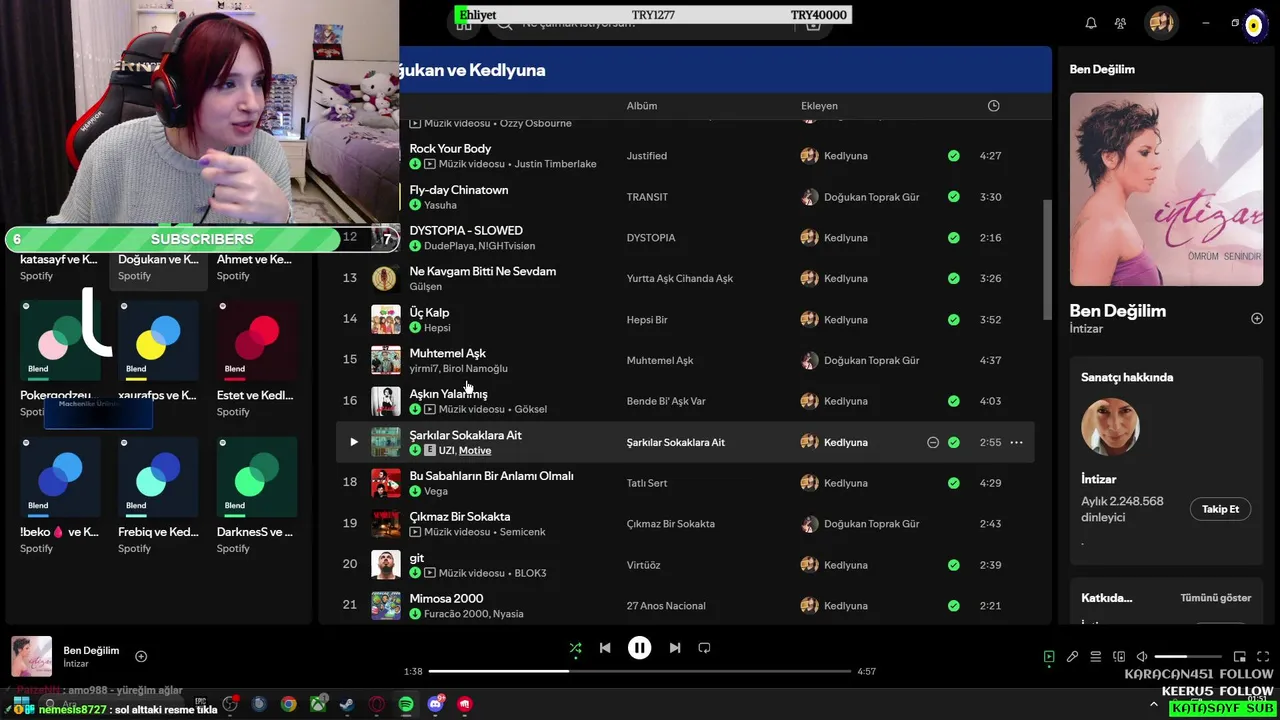
Task: Open the profile avatar menu
Action: (x=1161, y=23)
